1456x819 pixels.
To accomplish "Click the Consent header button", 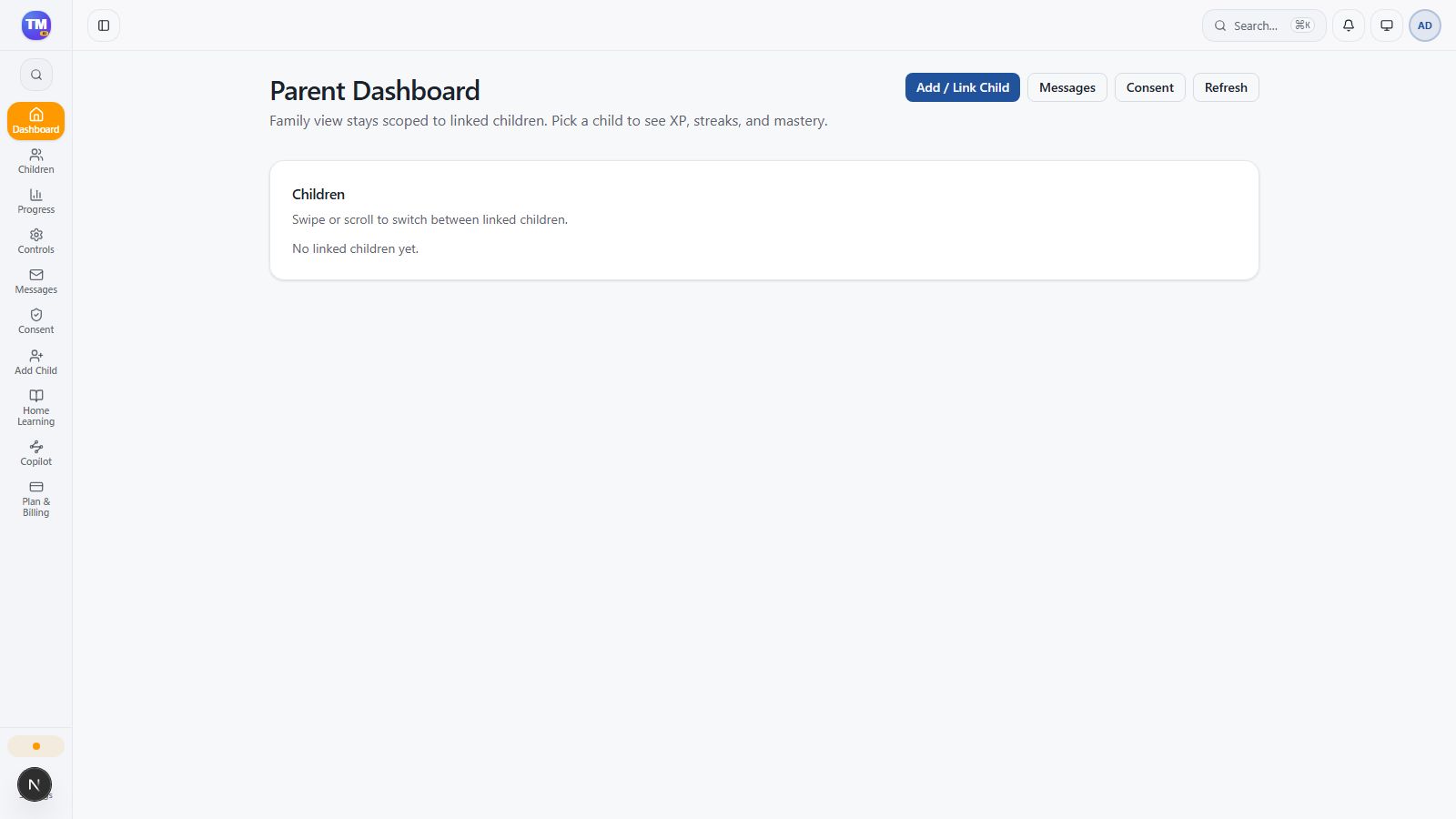I will pyautogui.click(x=1150, y=87).
